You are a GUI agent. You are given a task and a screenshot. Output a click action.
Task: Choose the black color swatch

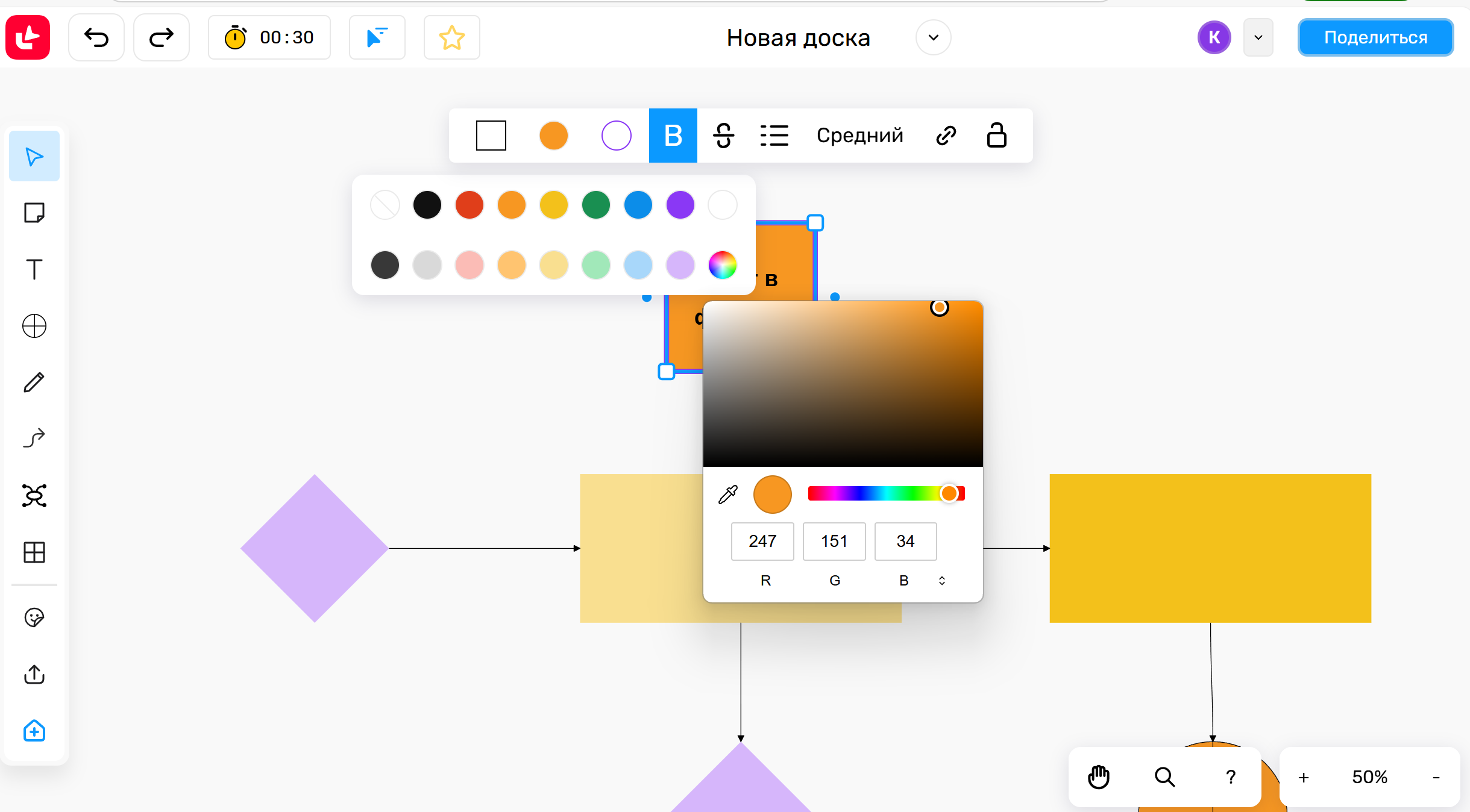(x=427, y=205)
